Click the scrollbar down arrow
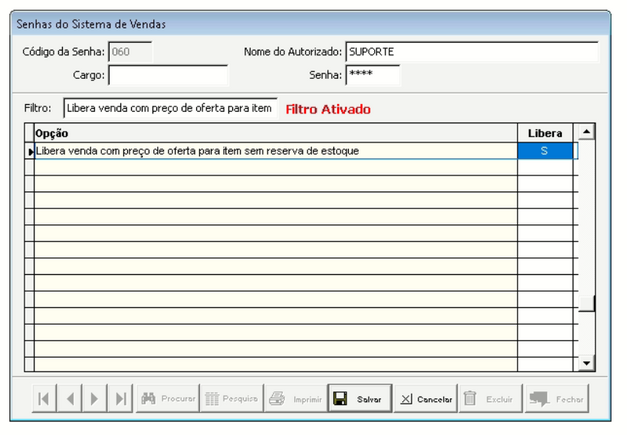 587,363
